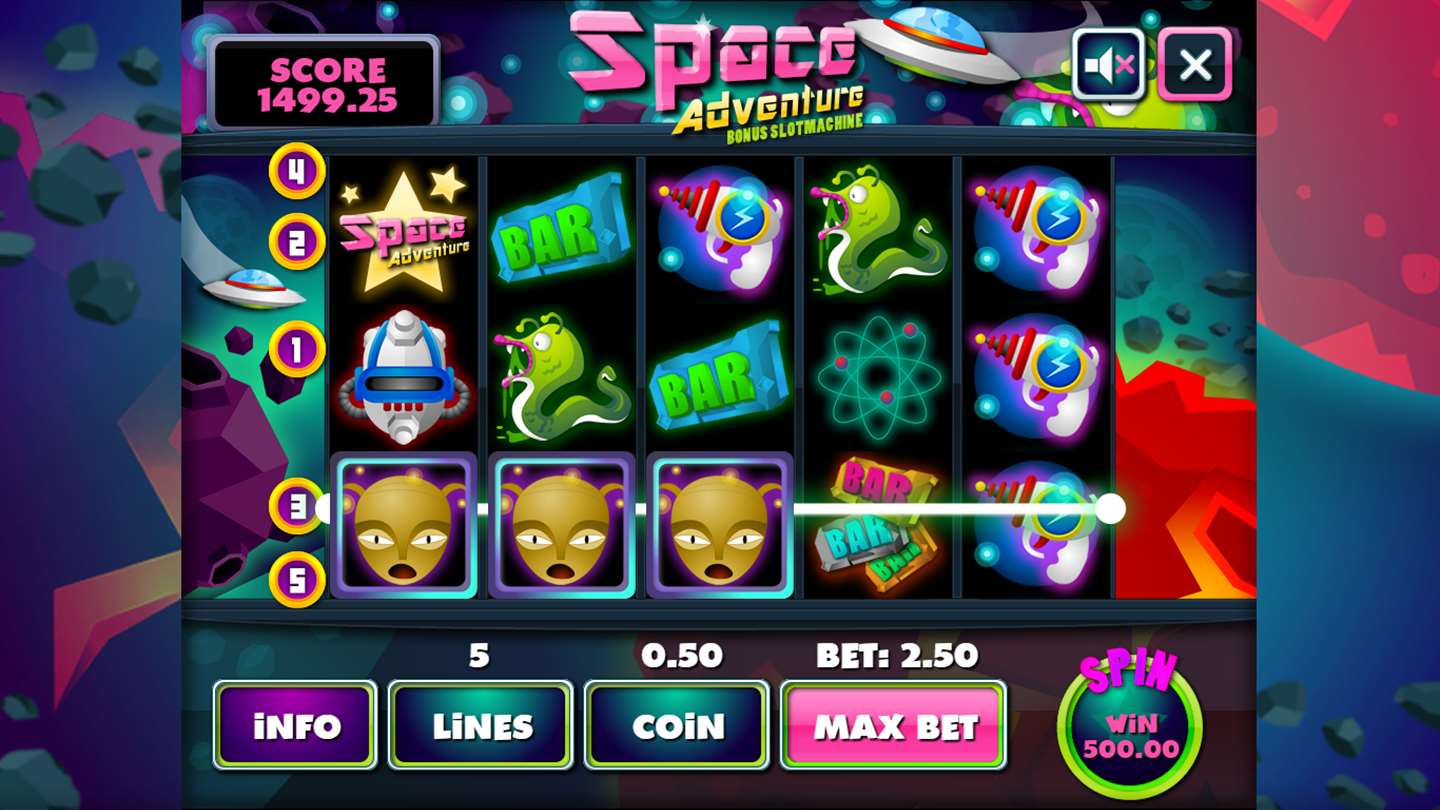Select payline number 3 marker
The width and height of the screenshot is (1440, 810).
(x=297, y=506)
